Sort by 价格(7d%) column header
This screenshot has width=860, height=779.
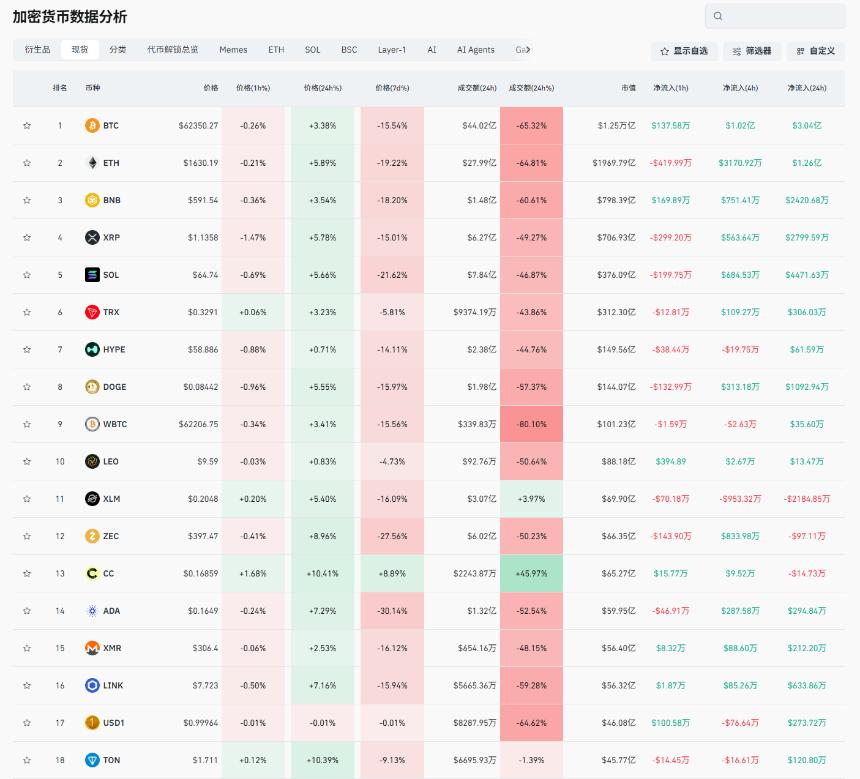click(392, 88)
